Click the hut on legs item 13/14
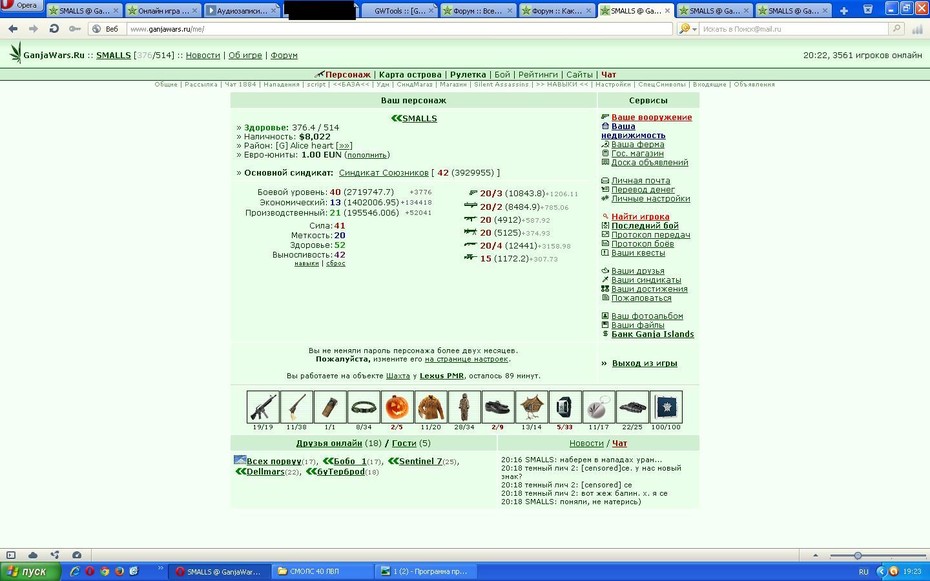This screenshot has width=930, height=581. pyautogui.click(x=531, y=407)
